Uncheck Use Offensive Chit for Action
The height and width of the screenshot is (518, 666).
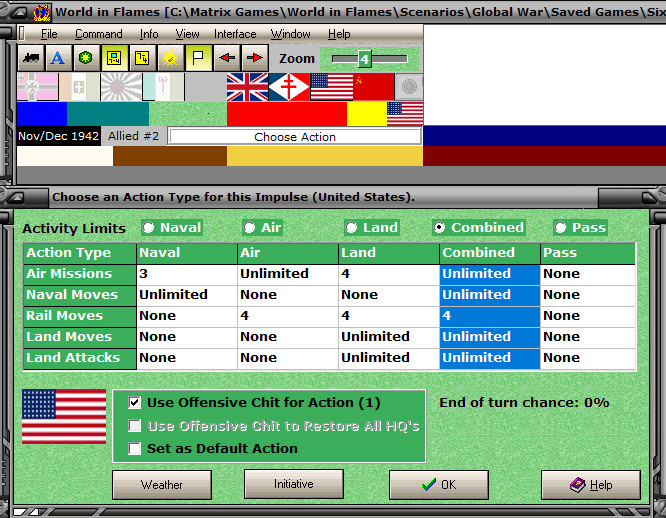[135, 402]
